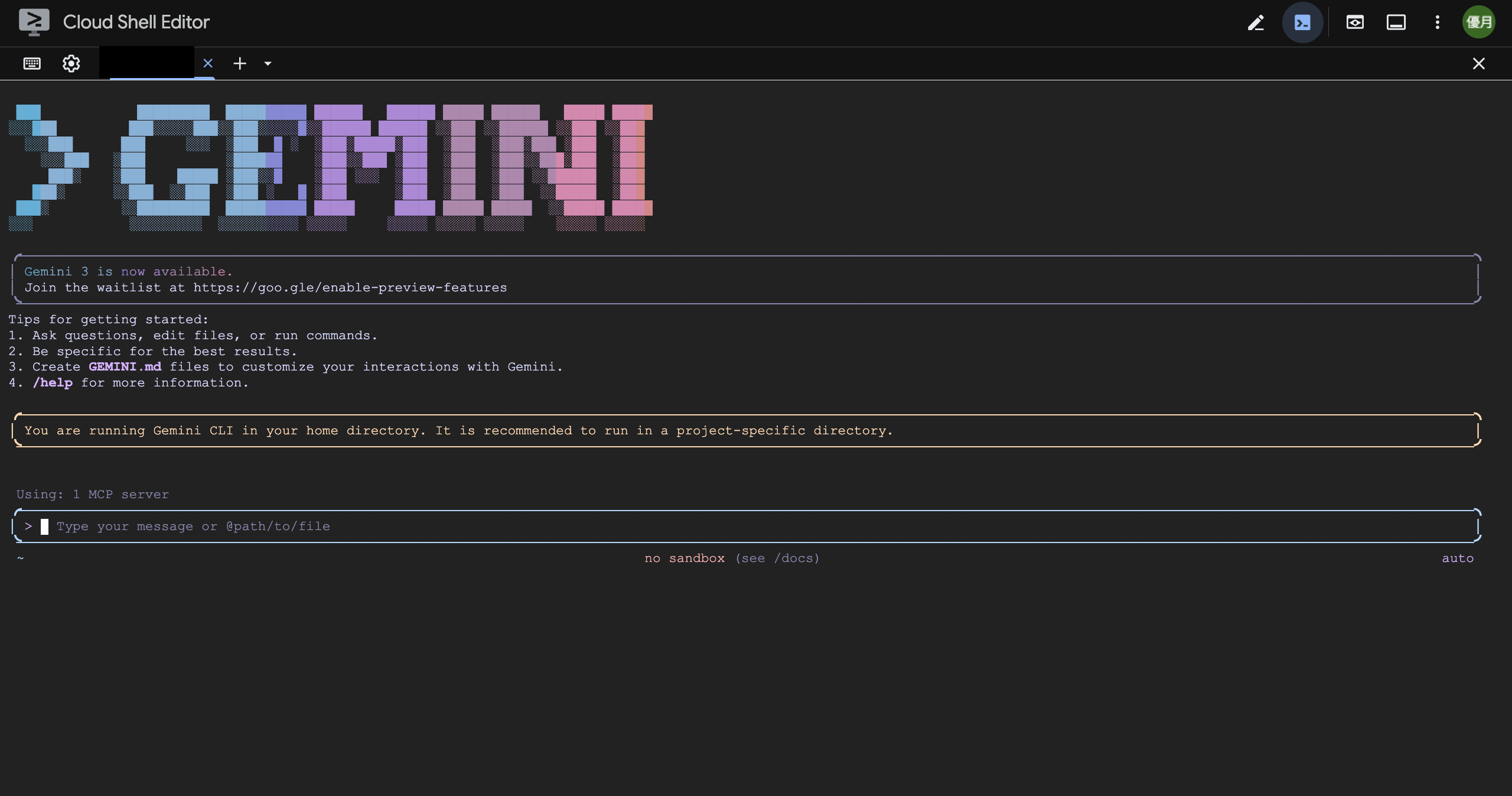Toggle the terminal button in header
The width and height of the screenshot is (1512, 796).
(1302, 22)
